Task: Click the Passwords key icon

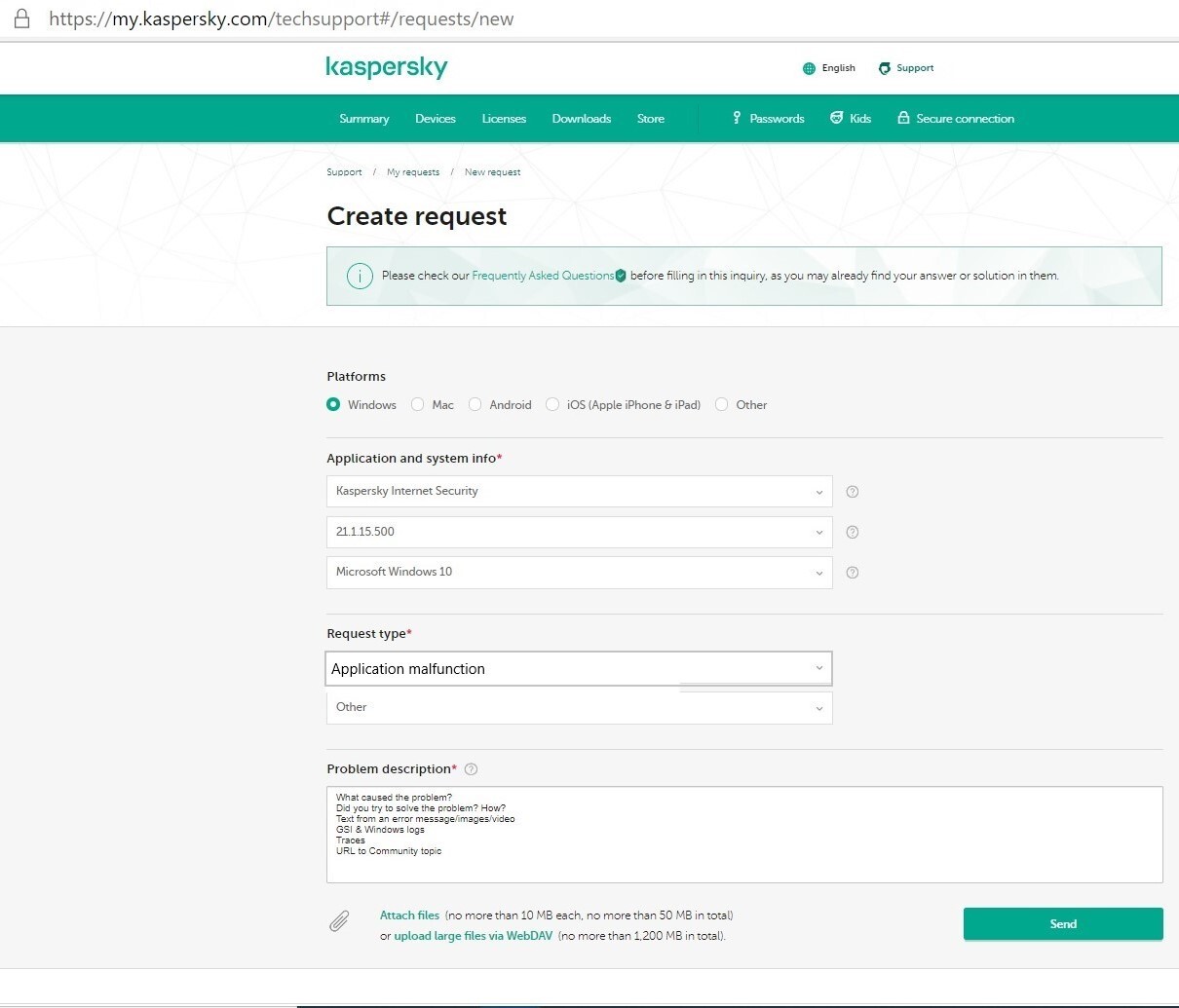Action: [x=737, y=118]
